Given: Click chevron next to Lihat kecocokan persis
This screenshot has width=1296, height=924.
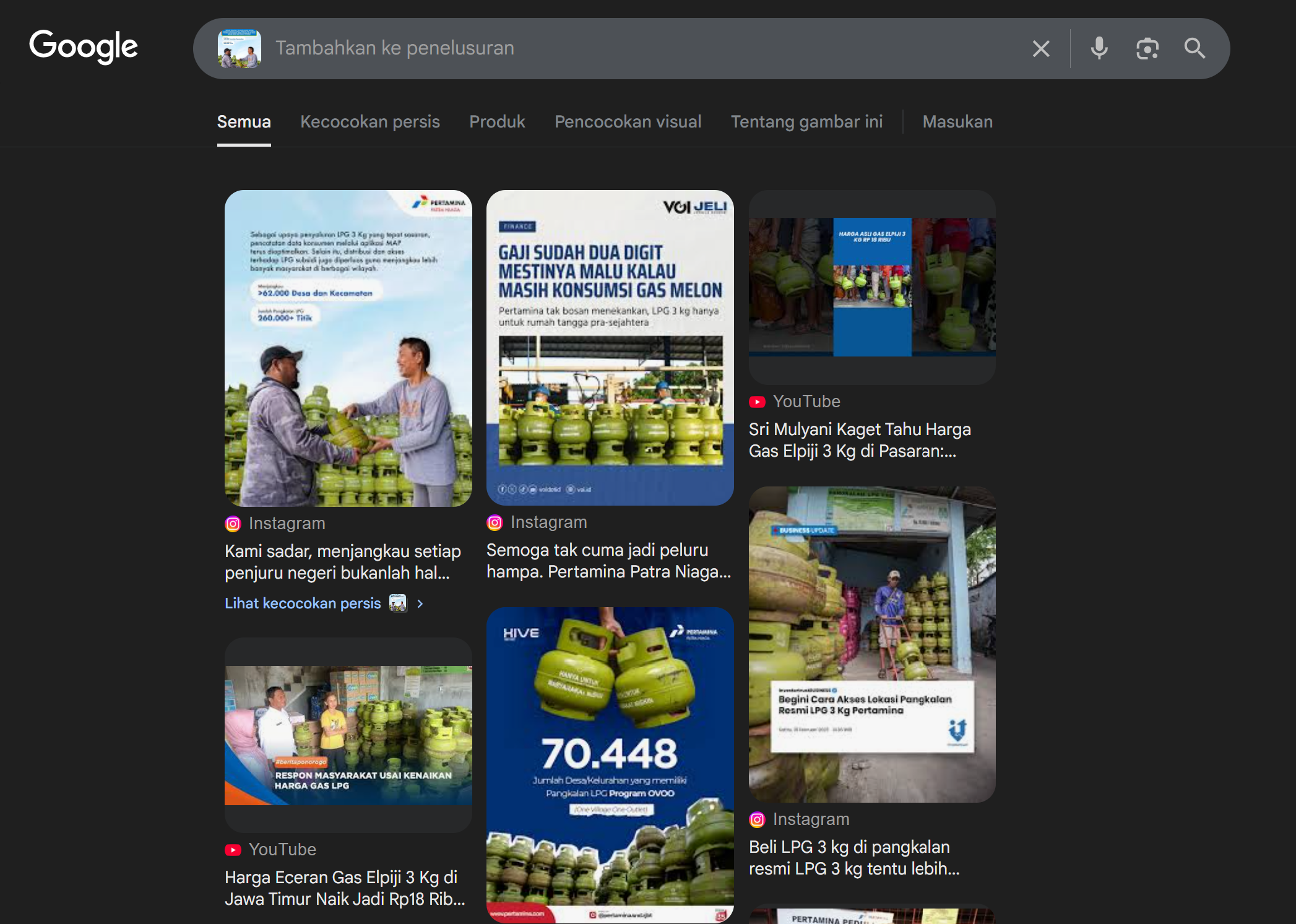Looking at the screenshot, I should coord(420,603).
